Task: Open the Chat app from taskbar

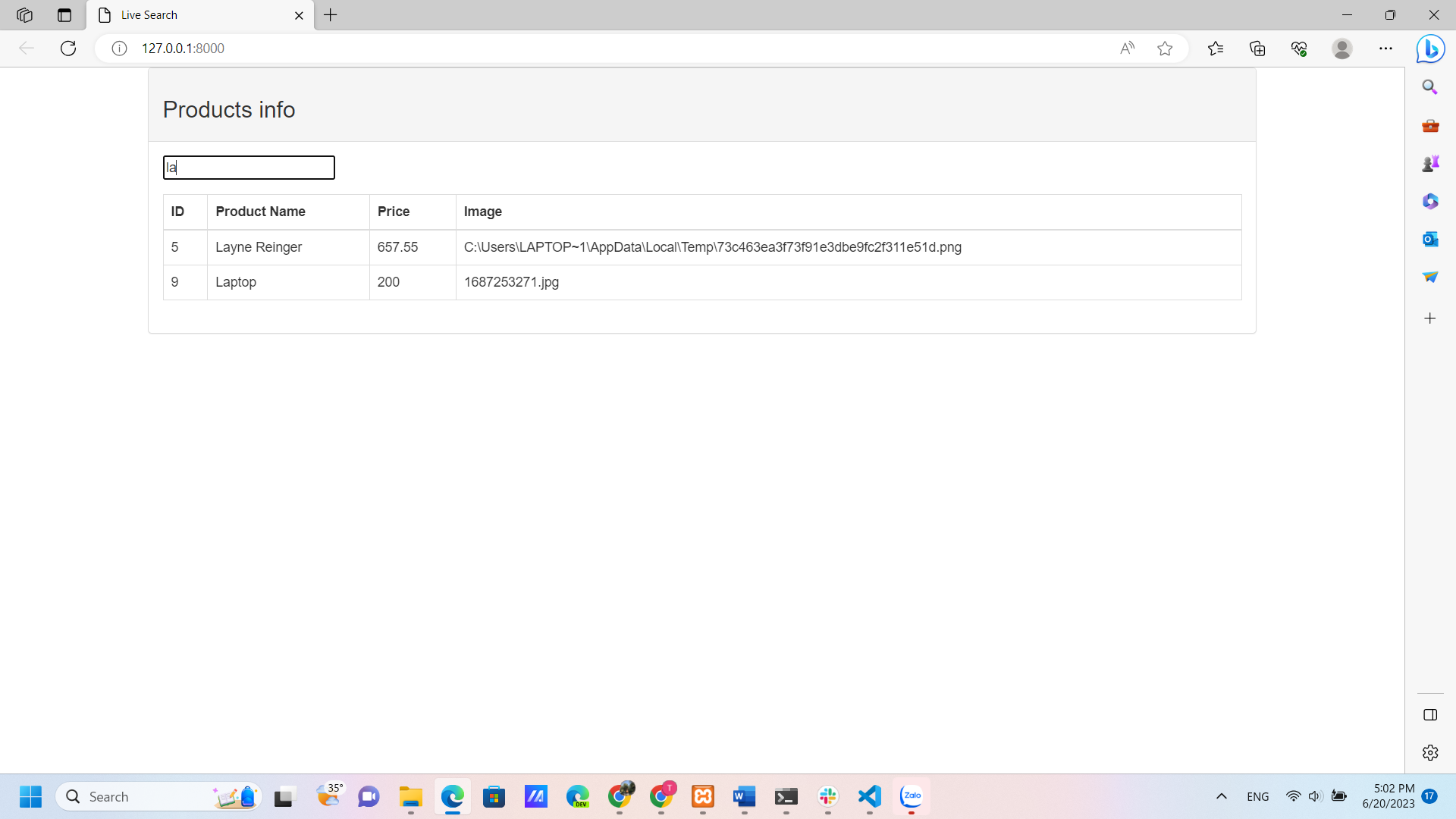Action: tap(369, 797)
